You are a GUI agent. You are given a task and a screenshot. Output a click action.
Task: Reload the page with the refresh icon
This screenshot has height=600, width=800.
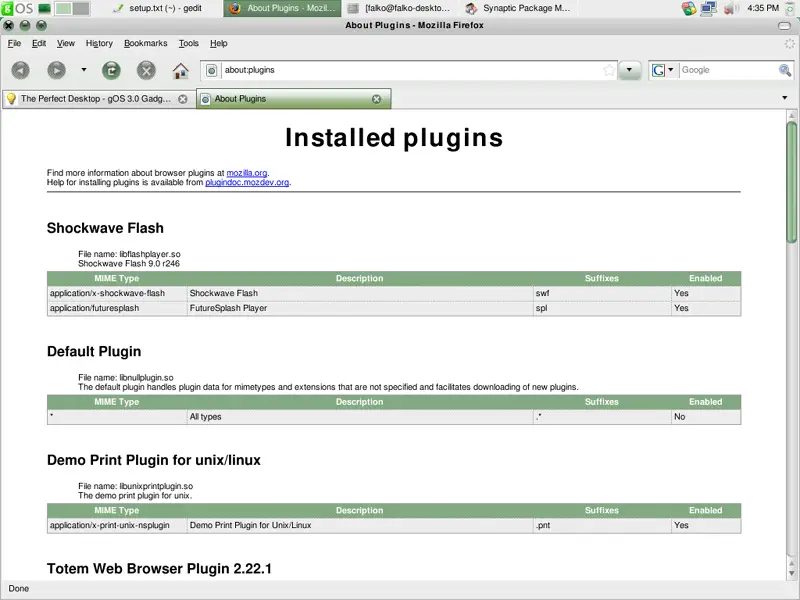tap(111, 70)
